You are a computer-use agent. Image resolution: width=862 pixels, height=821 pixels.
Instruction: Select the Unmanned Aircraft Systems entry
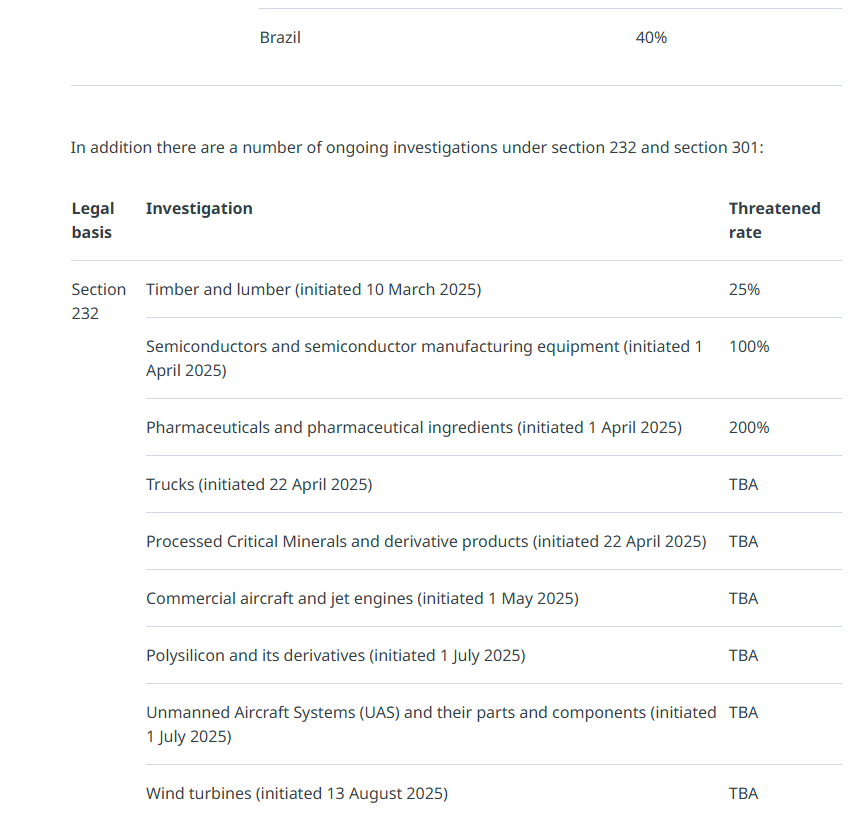point(431,724)
